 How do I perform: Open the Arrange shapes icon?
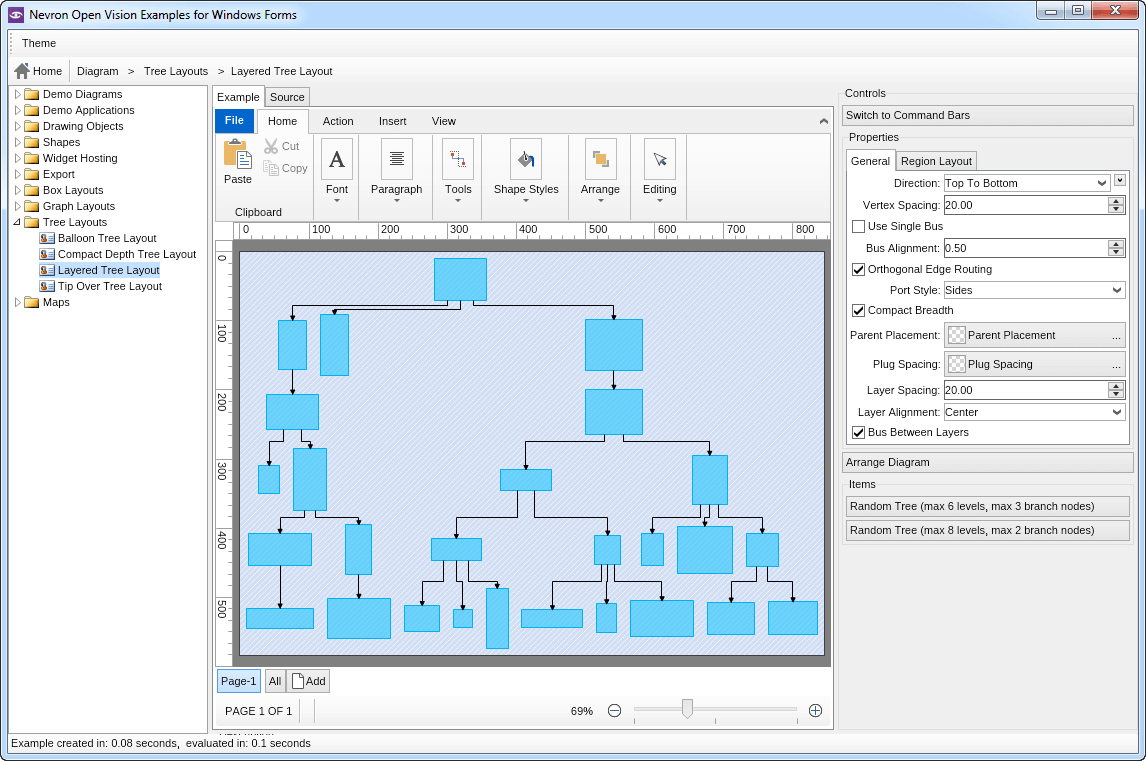coord(600,159)
